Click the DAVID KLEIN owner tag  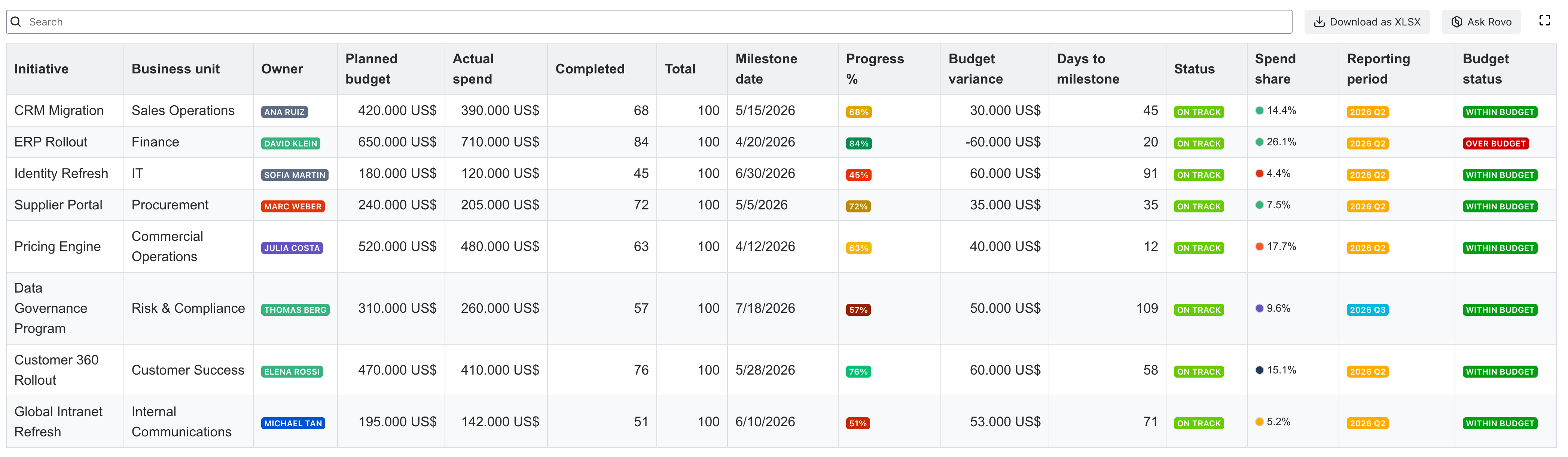pyautogui.click(x=290, y=144)
